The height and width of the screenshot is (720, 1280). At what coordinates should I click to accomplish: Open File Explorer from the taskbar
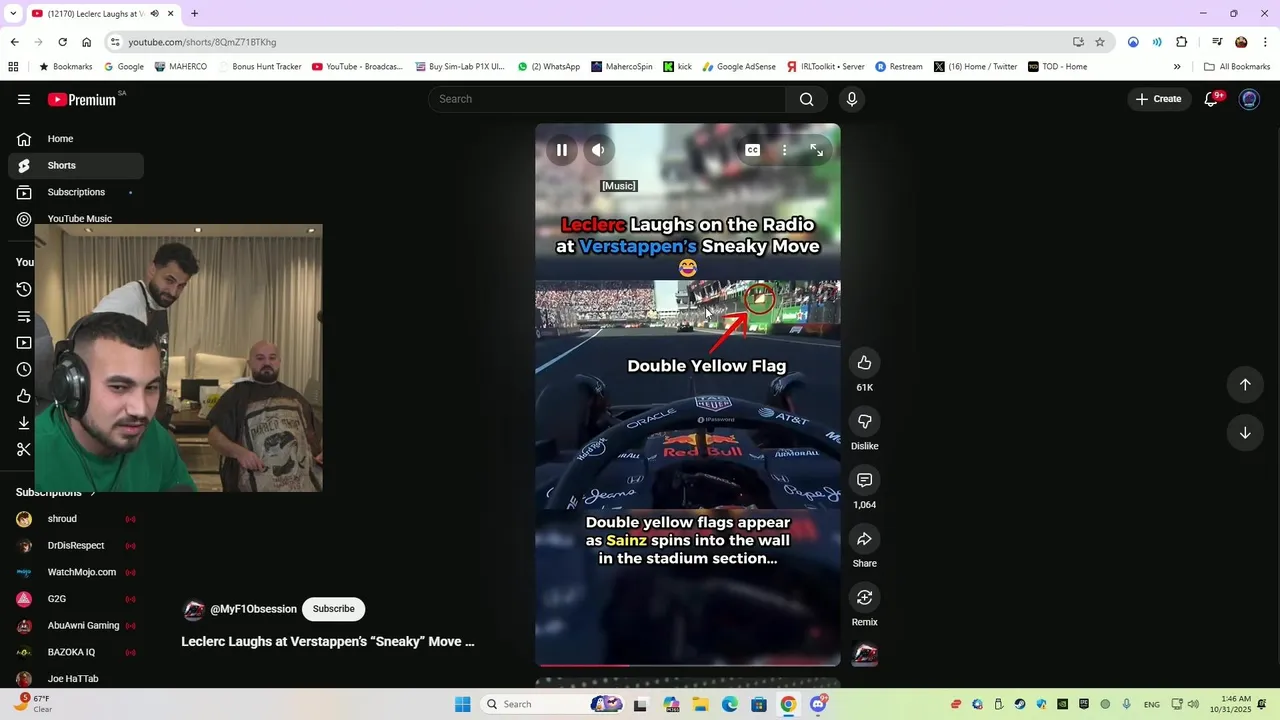[x=700, y=704]
